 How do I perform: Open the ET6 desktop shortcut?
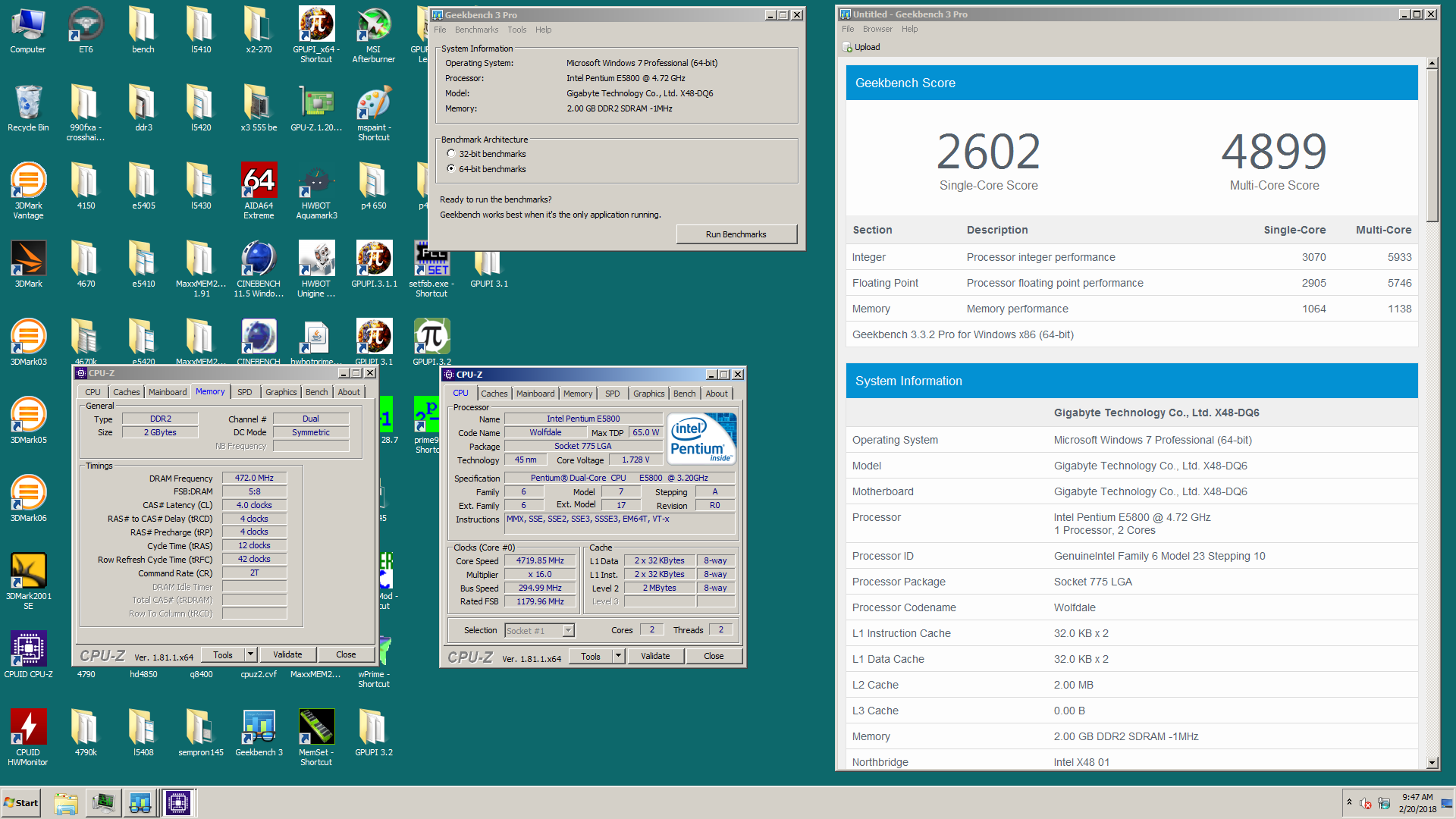click(86, 30)
